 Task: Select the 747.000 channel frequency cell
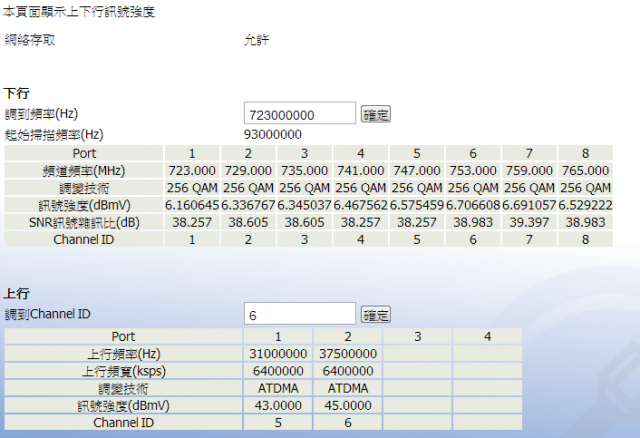[417, 171]
